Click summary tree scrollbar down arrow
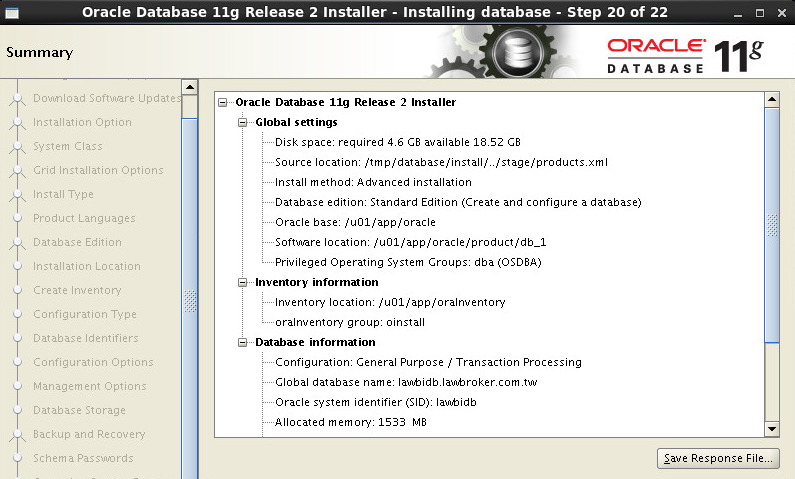 pos(772,429)
